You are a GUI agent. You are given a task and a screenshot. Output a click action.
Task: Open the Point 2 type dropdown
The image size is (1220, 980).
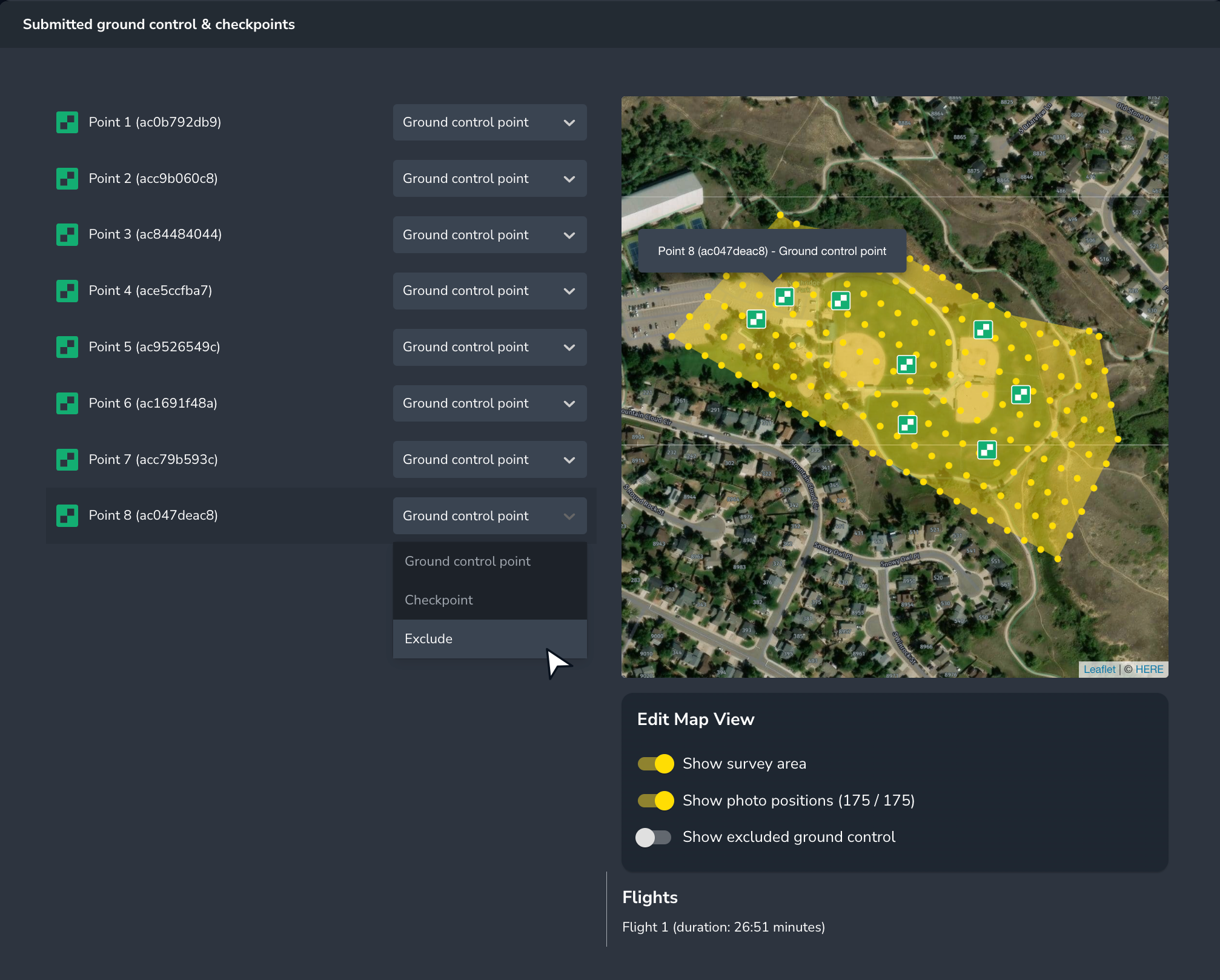(x=489, y=179)
